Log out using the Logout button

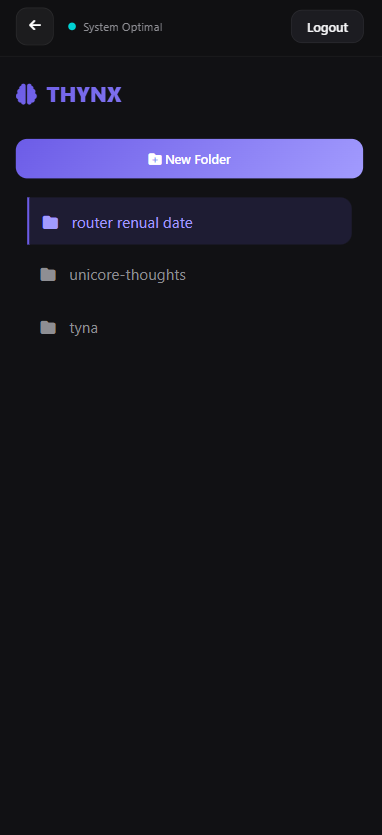pyautogui.click(x=327, y=27)
